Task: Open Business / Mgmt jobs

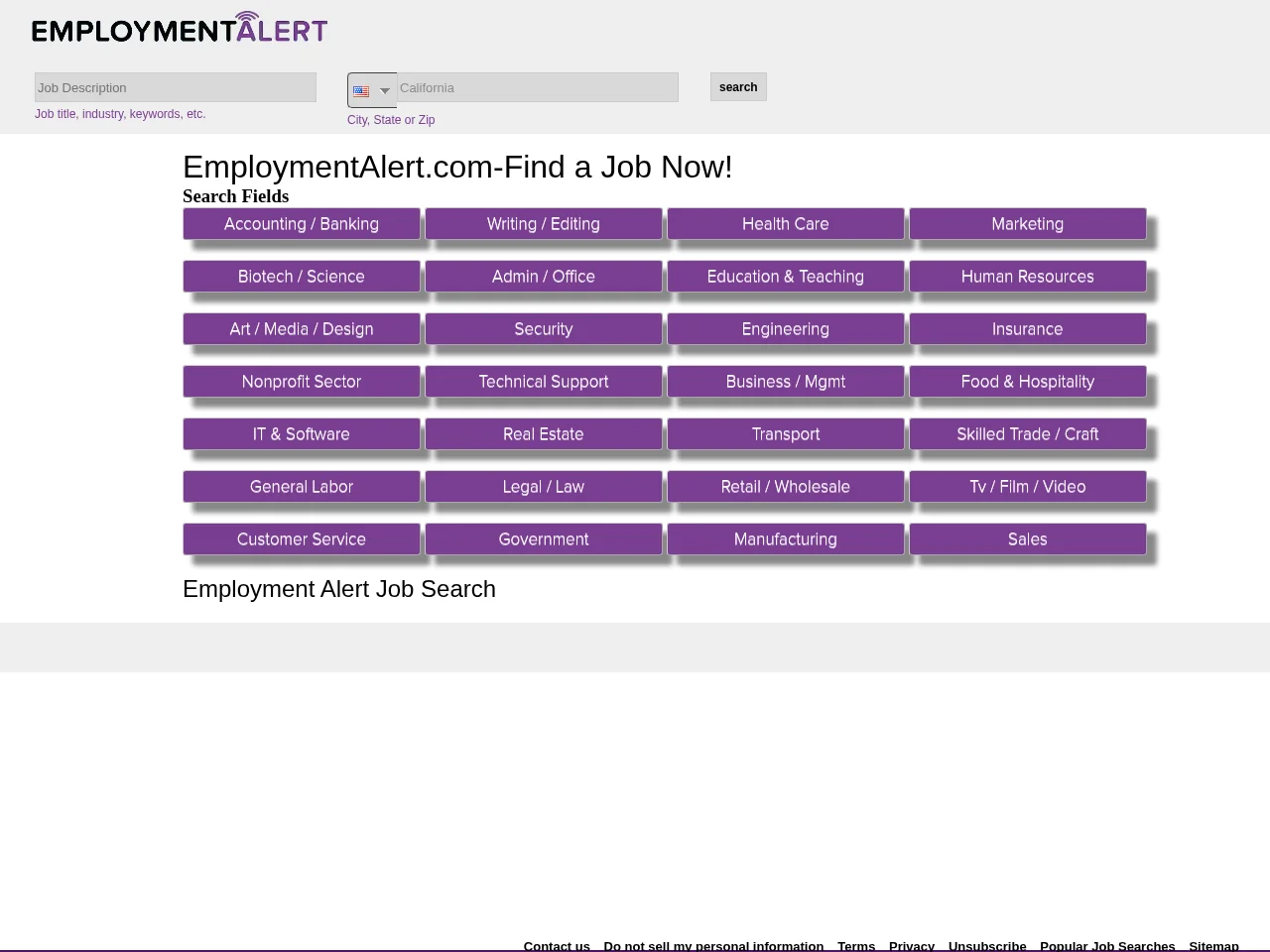Action: point(786,382)
